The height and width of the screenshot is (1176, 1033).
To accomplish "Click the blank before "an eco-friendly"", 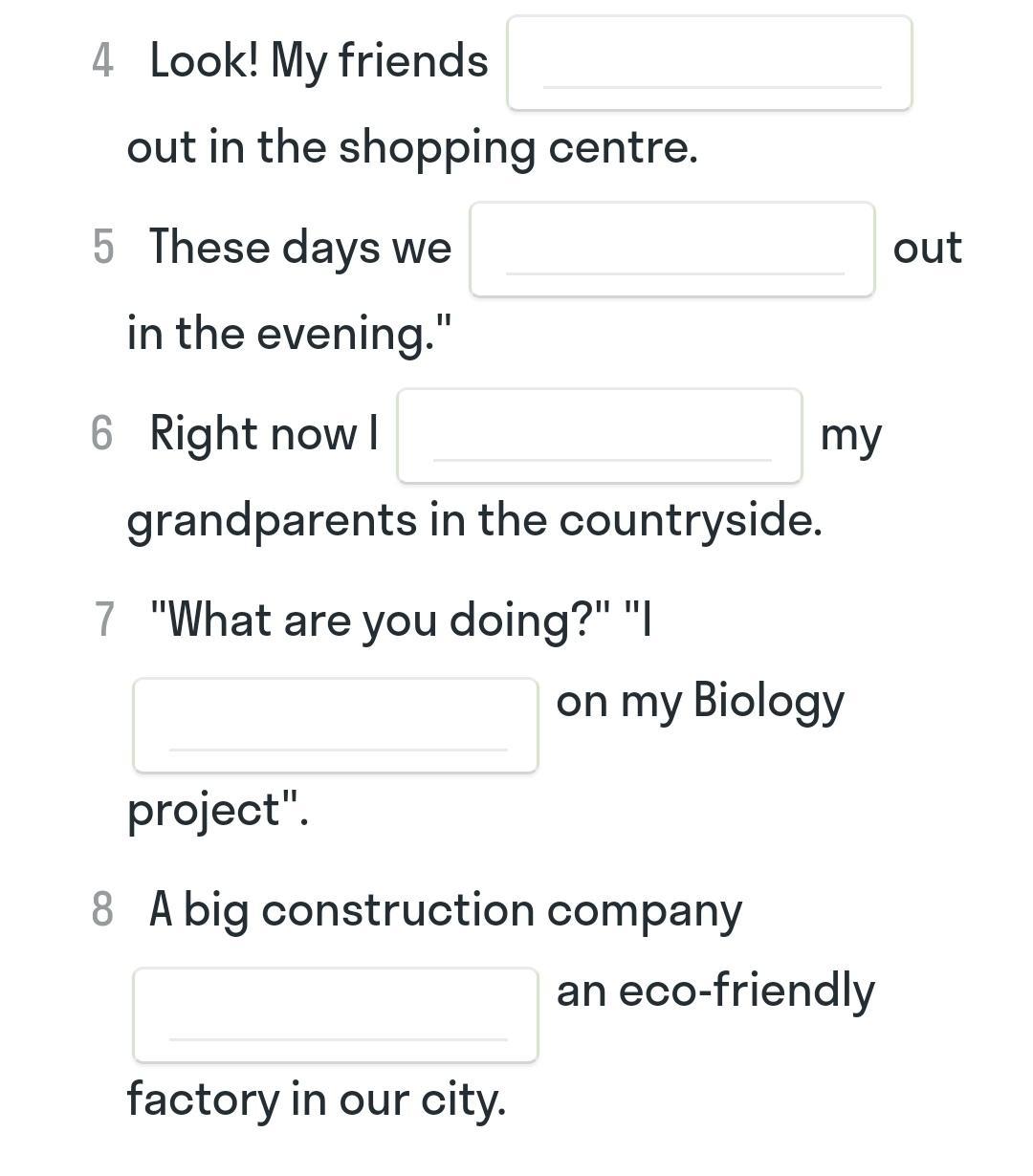I will tap(335, 1014).
